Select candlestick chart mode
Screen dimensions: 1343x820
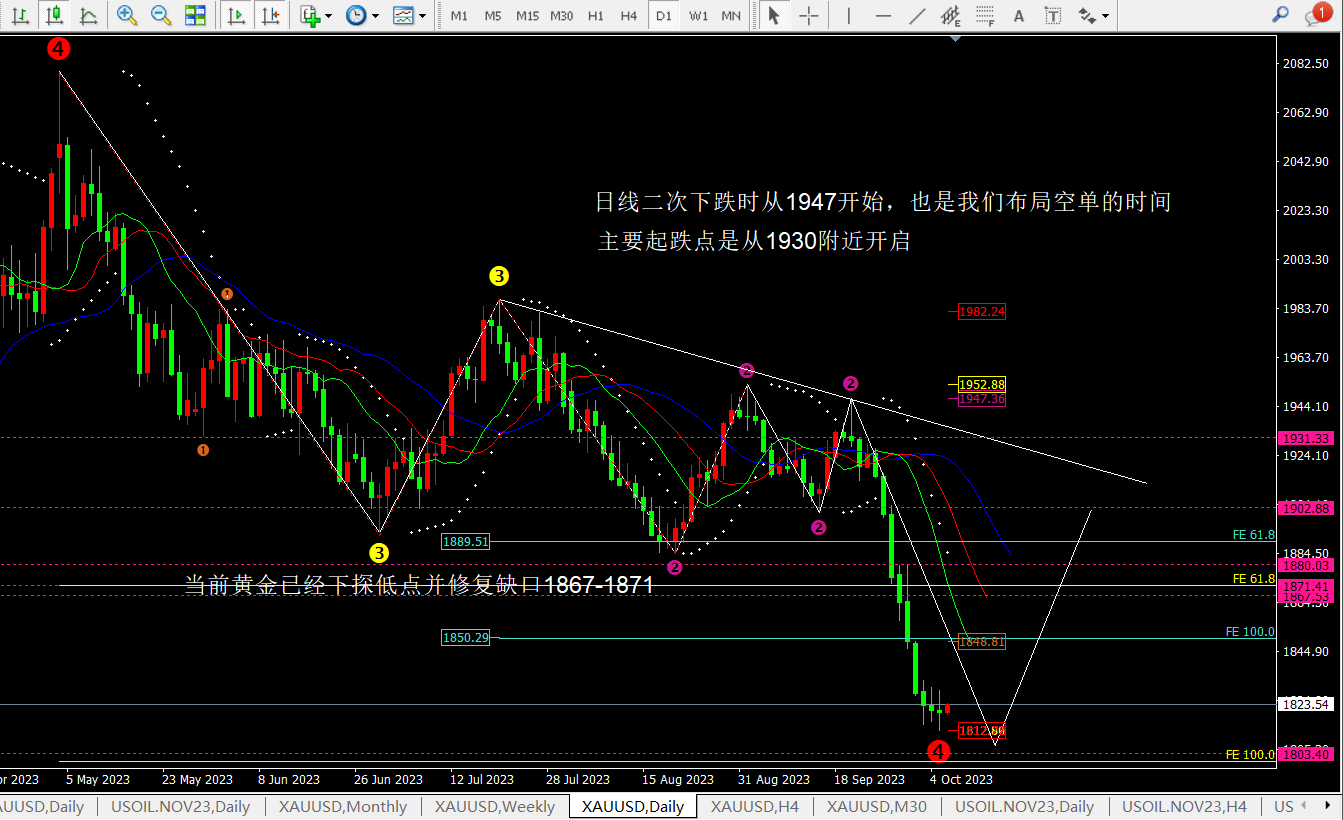[54, 15]
